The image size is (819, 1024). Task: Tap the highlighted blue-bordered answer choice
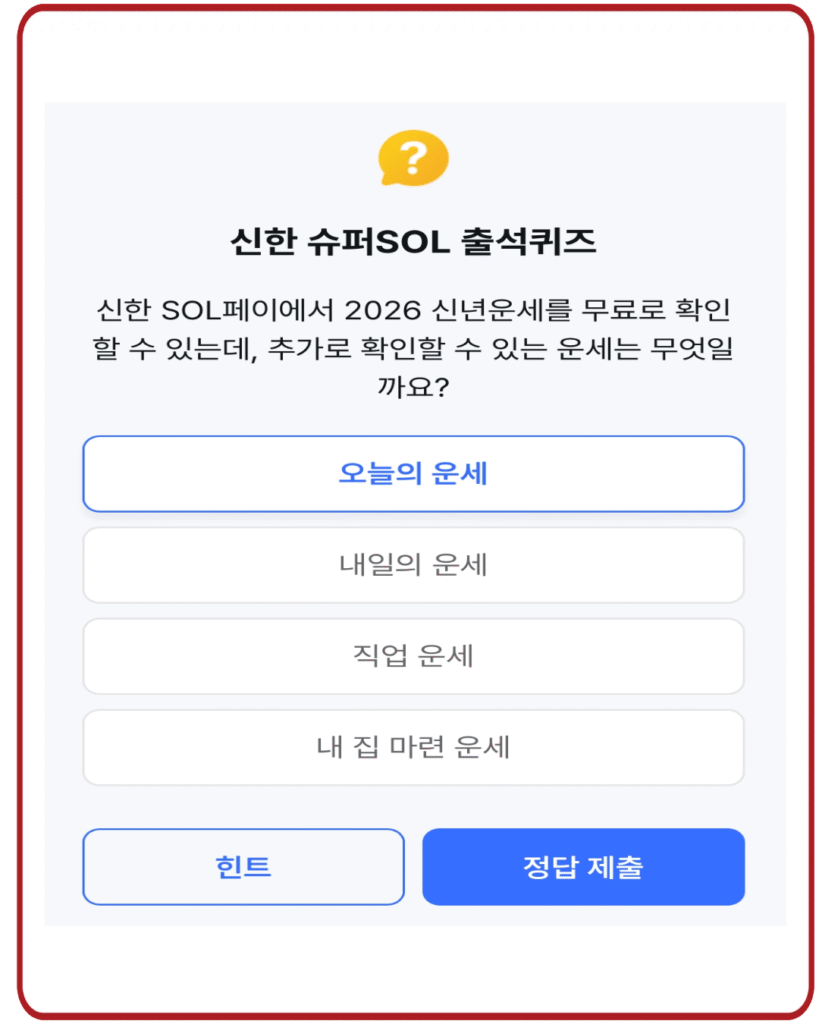click(x=413, y=474)
